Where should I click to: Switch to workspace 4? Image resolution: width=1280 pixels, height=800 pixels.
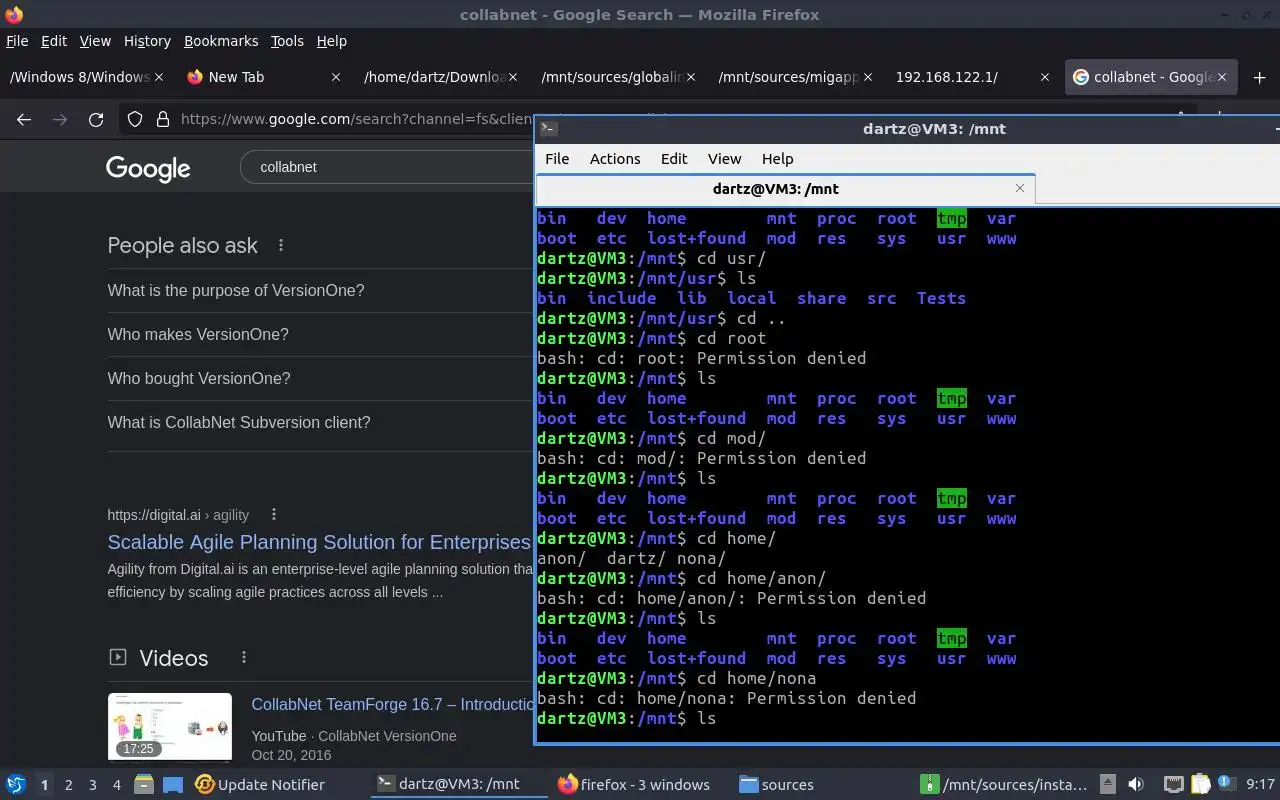point(117,784)
